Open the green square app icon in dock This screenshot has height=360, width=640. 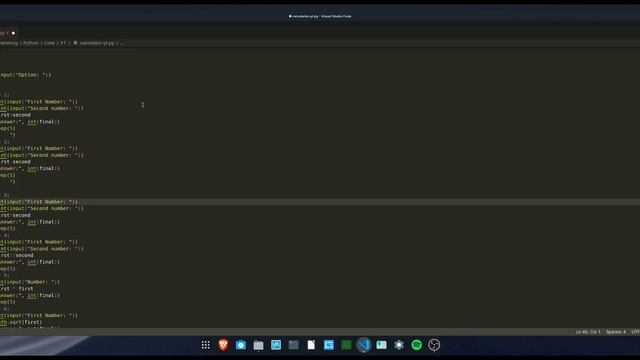tap(346, 345)
